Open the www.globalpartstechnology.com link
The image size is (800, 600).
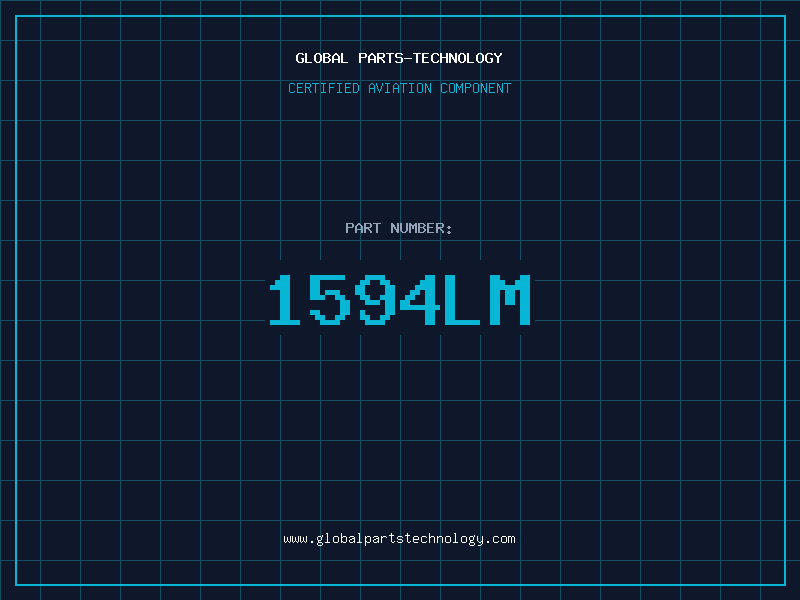399,539
